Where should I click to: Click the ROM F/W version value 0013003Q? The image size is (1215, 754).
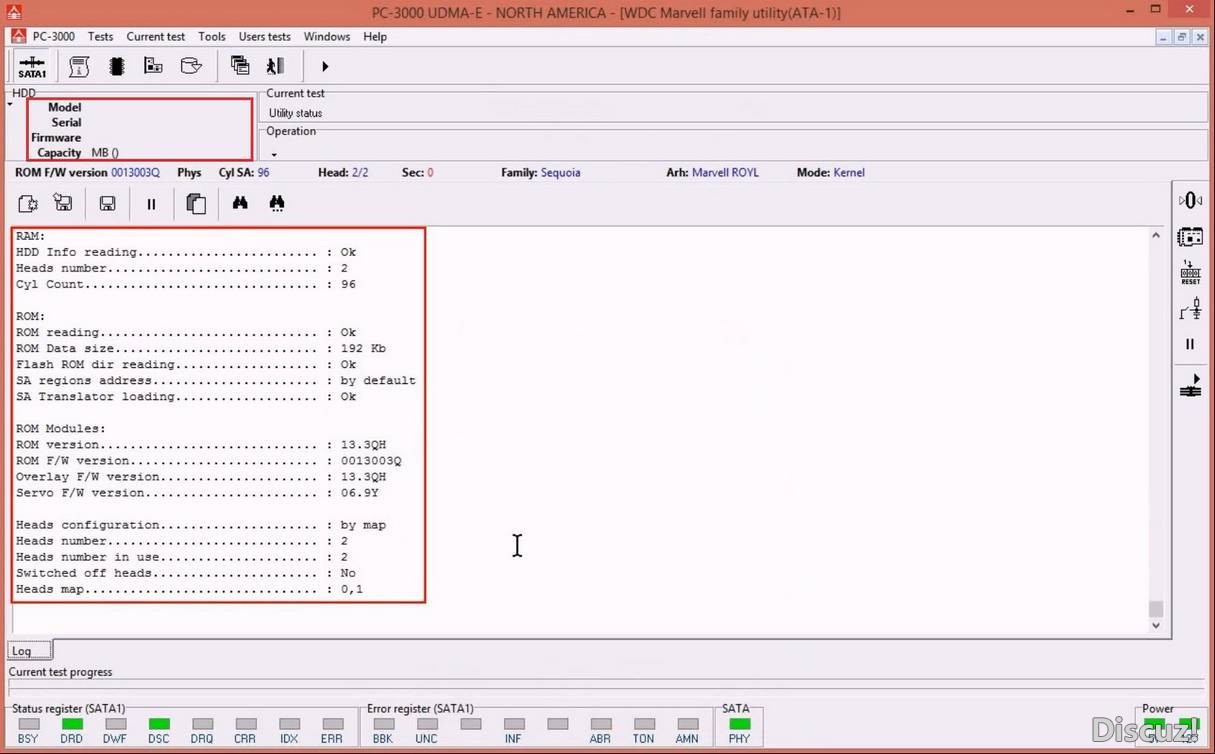(x=135, y=172)
